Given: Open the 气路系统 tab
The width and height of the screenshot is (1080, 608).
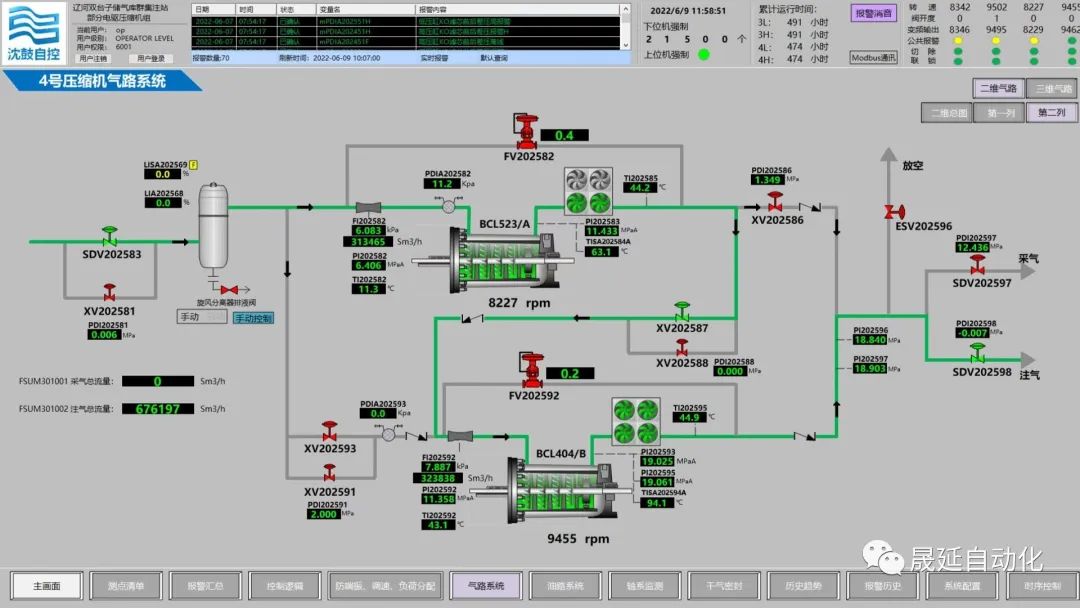Looking at the screenshot, I should pos(485,586).
